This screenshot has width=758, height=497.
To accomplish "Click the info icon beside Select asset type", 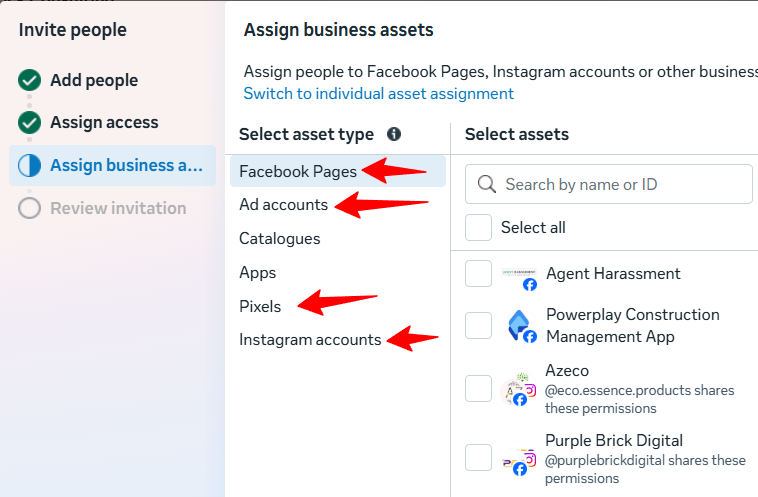I will [394, 134].
